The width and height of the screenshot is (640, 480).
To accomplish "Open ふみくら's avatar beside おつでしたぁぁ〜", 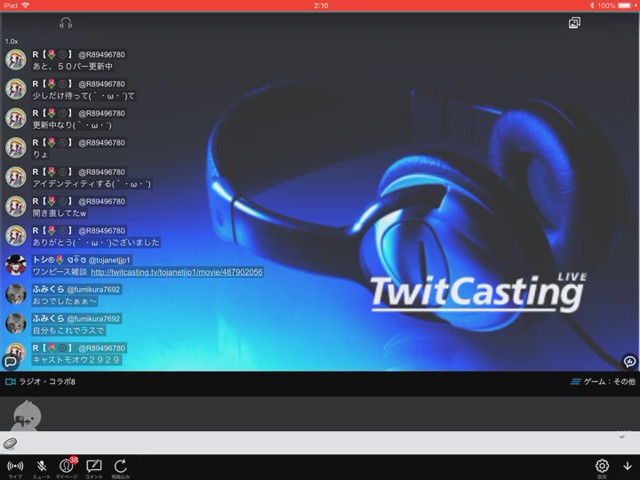I will tap(16, 295).
